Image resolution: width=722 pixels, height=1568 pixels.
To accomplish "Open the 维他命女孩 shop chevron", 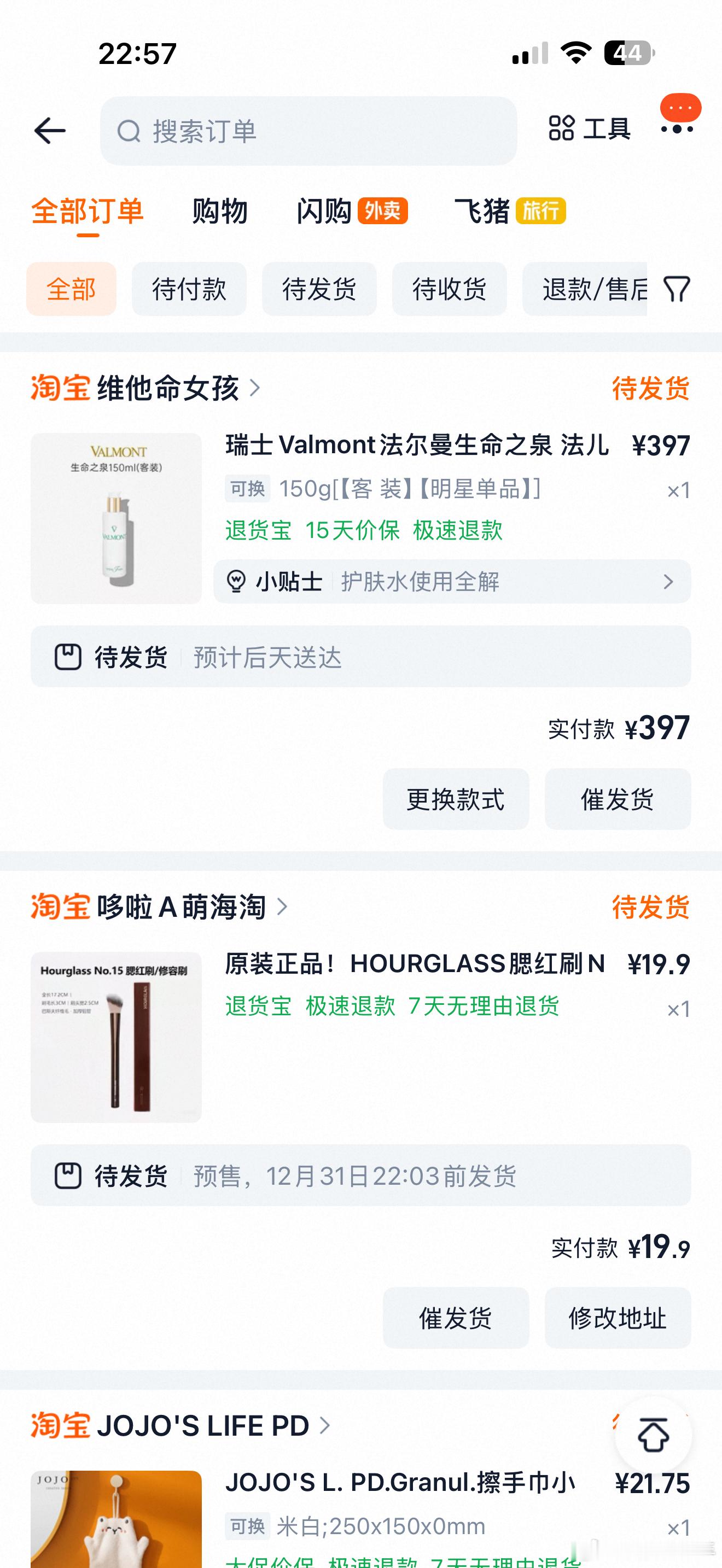I will 255,388.
